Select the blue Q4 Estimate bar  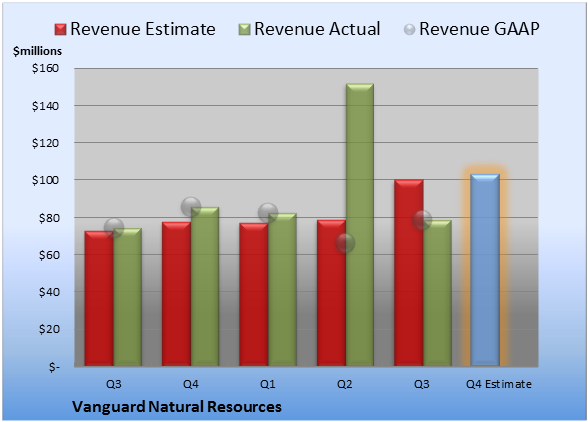pyautogui.click(x=485, y=270)
